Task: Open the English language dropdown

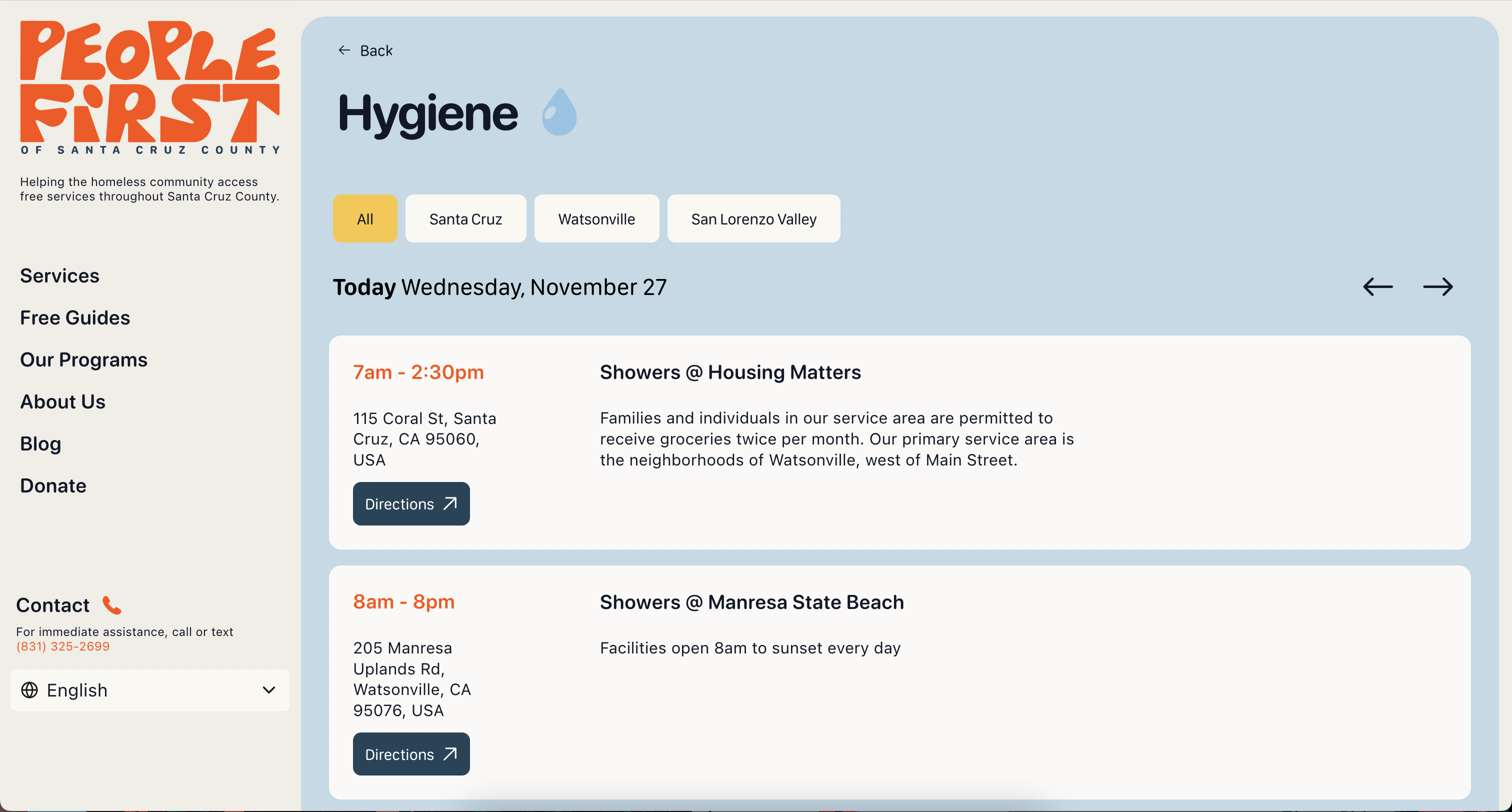Action: (149, 690)
